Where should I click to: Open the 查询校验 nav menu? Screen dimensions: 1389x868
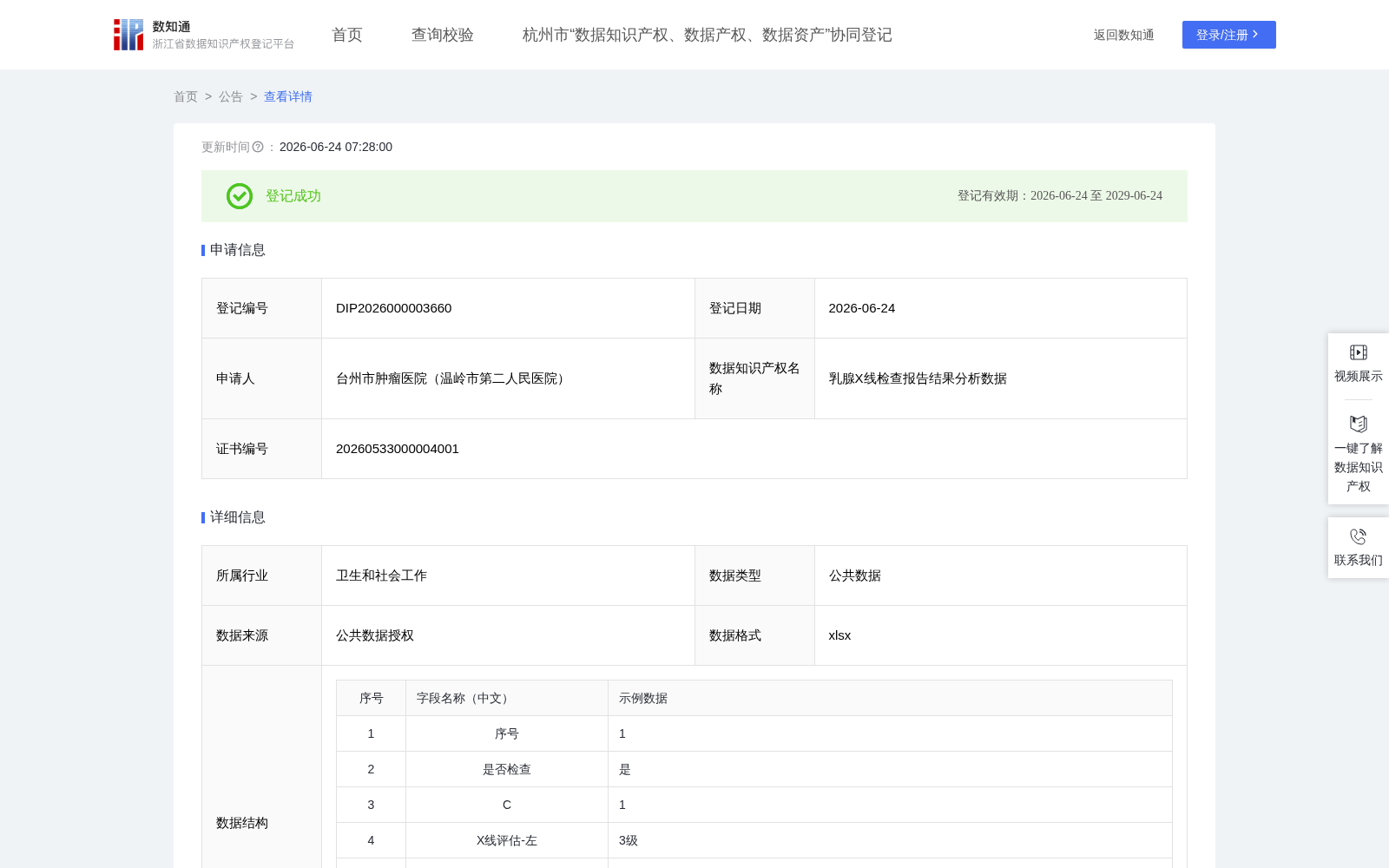[443, 35]
